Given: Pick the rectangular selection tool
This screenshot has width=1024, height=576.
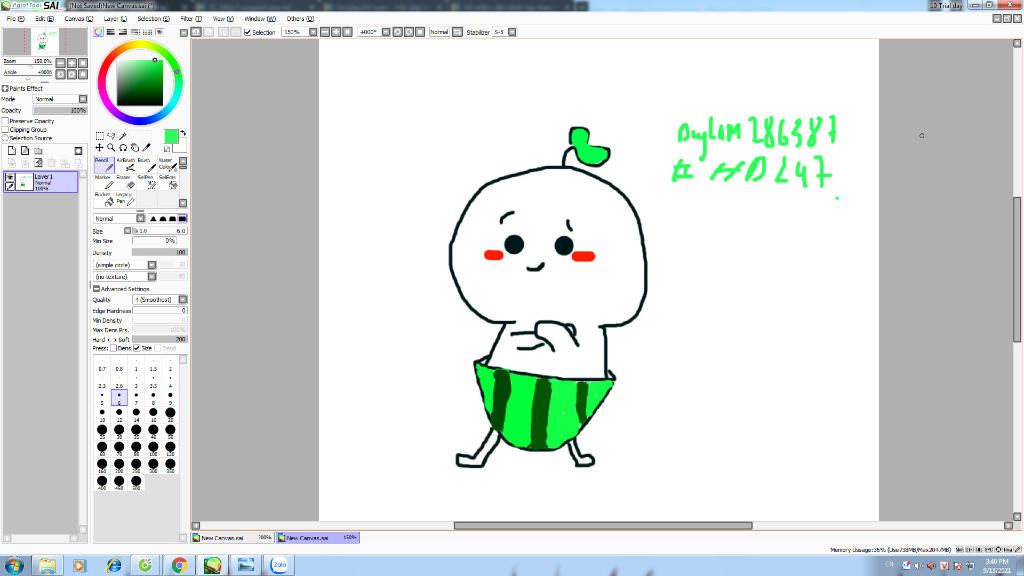Looking at the screenshot, I should [x=100, y=136].
